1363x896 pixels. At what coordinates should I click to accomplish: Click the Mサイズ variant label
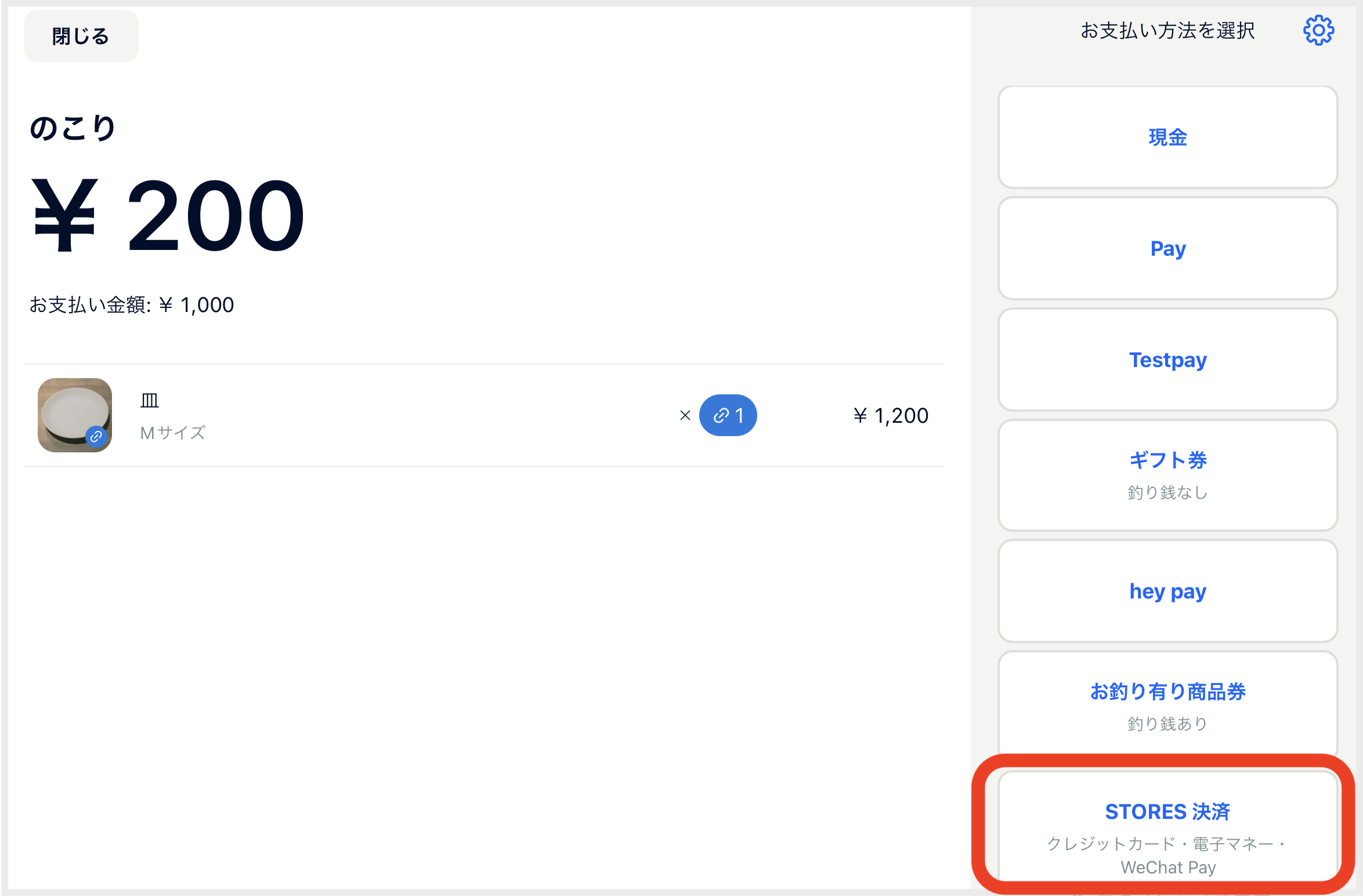(173, 433)
